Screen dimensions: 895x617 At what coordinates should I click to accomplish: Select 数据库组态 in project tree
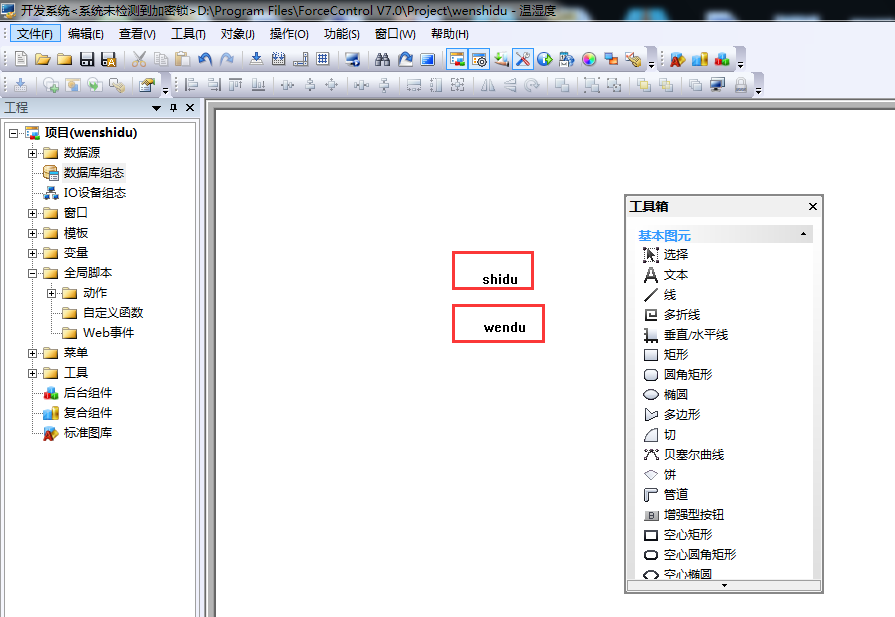tap(94, 173)
